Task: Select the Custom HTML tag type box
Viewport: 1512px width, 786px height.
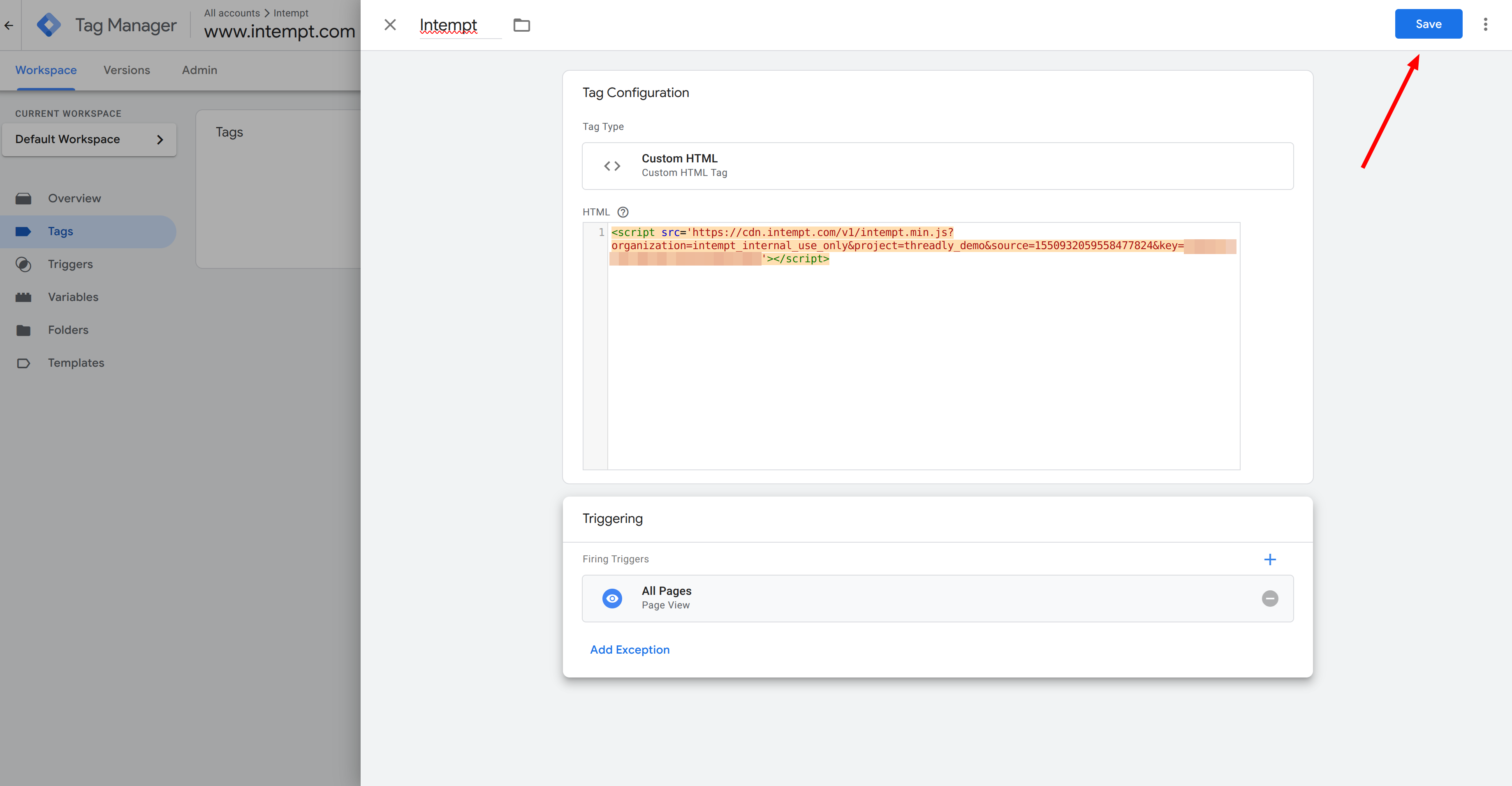Action: (x=938, y=166)
